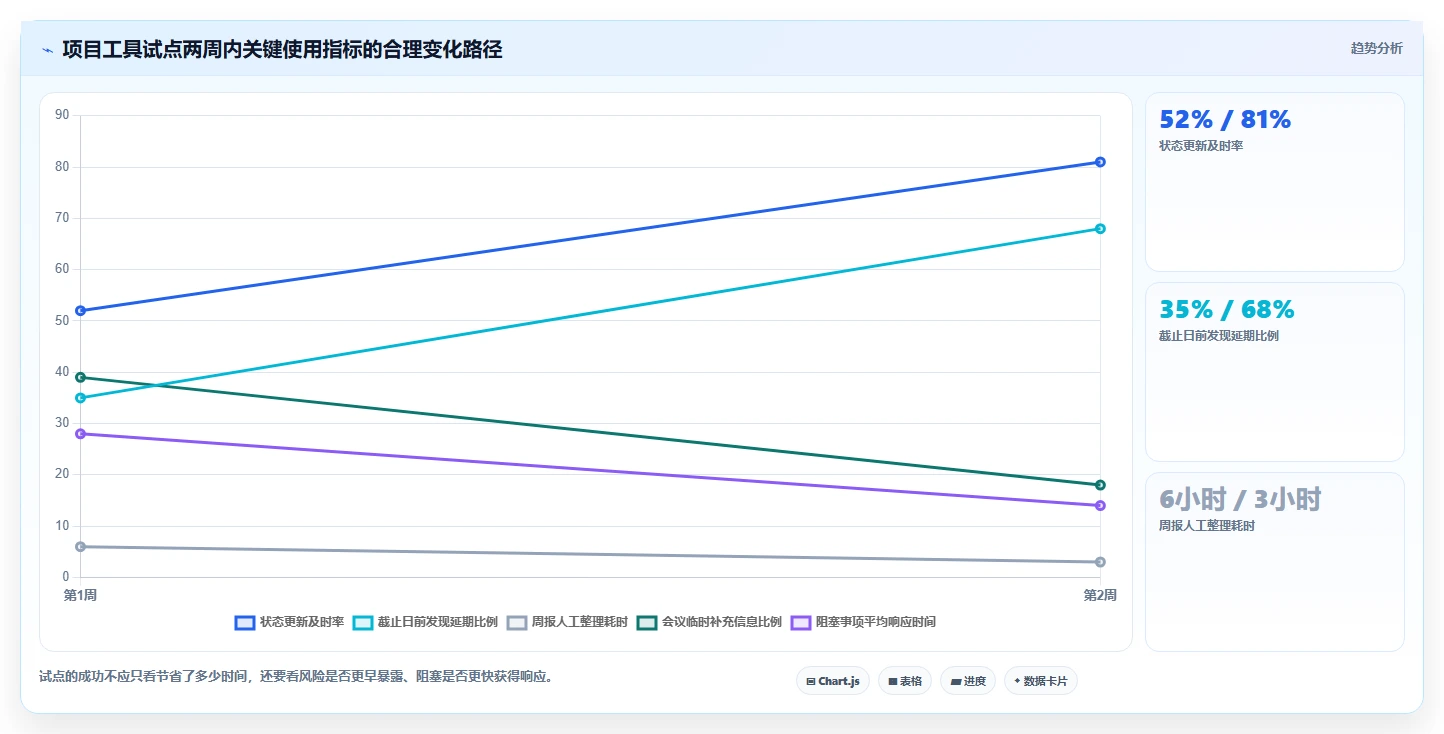Click the 数据卡片 tag
The height and width of the screenshot is (734, 1444).
[x=1041, y=681]
